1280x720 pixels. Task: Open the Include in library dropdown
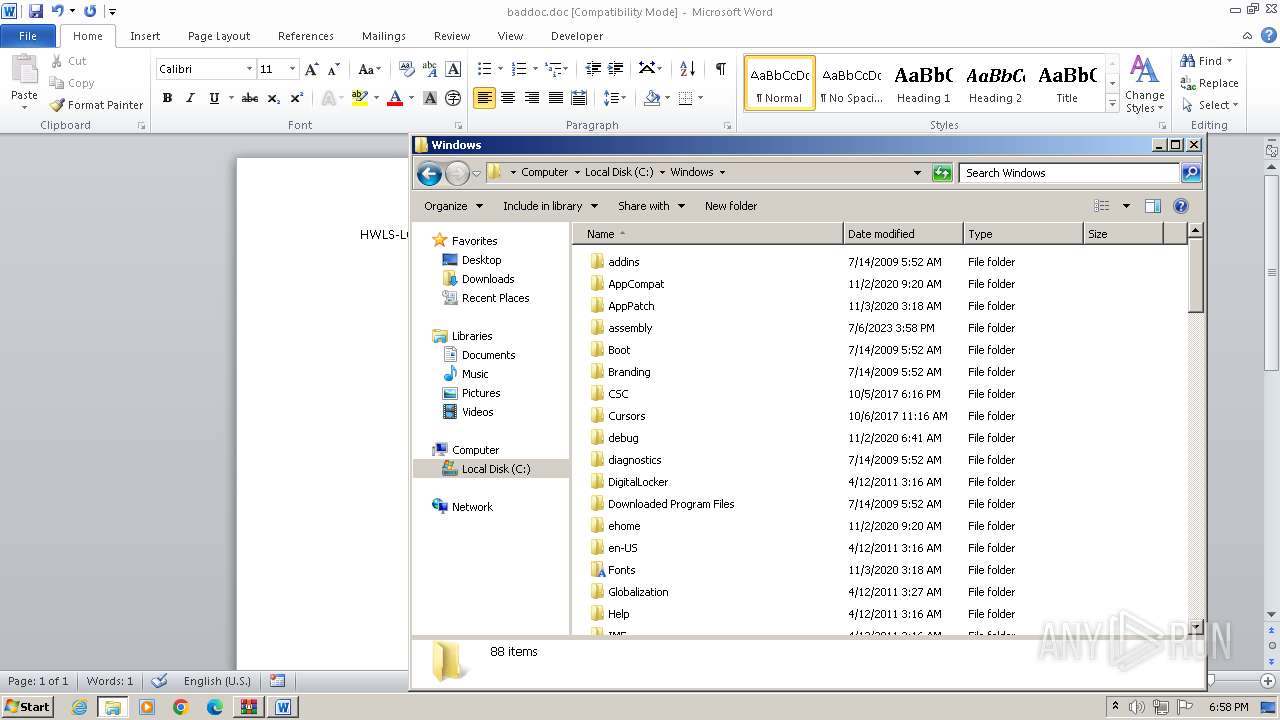click(550, 206)
